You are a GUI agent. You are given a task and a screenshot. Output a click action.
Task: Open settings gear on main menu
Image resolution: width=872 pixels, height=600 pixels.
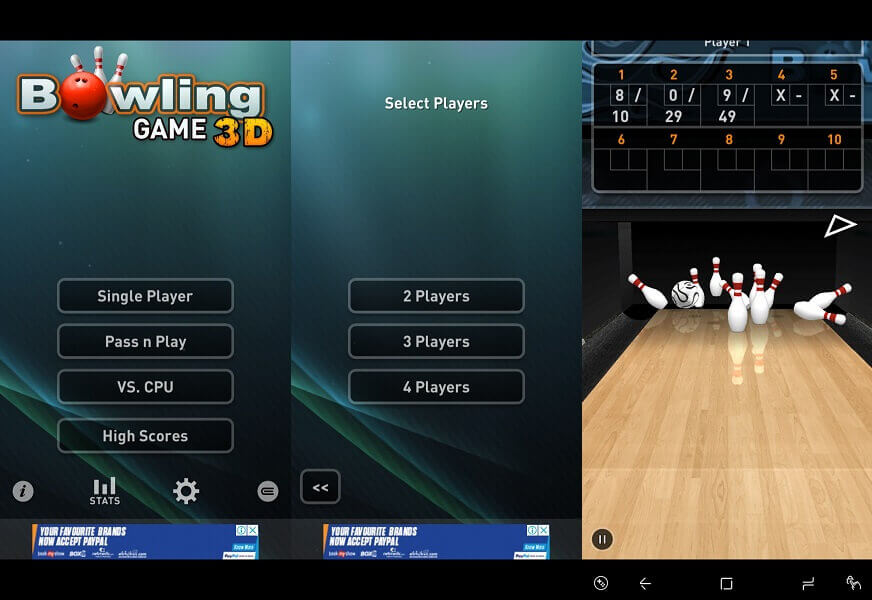coord(186,491)
